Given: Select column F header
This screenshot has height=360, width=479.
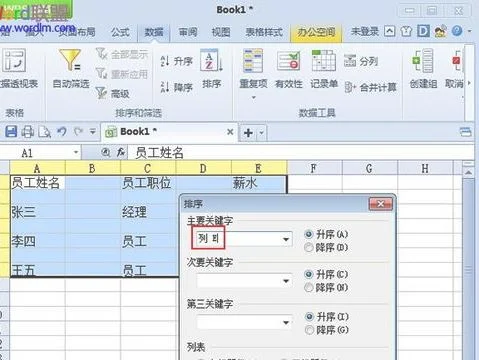Looking at the screenshot, I should pyautogui.click(x=314, y=169).
